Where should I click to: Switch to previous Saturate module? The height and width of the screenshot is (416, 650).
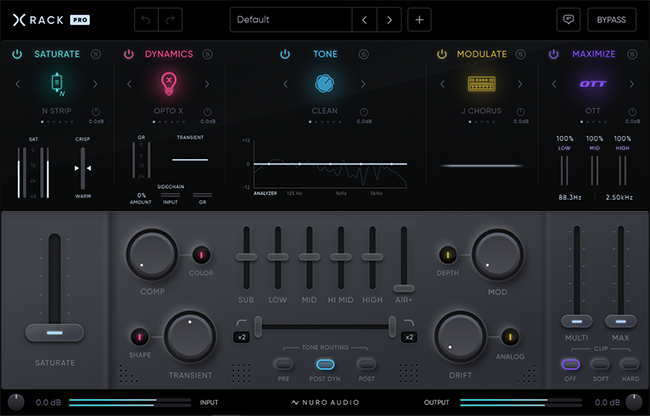tap(17, 84)
